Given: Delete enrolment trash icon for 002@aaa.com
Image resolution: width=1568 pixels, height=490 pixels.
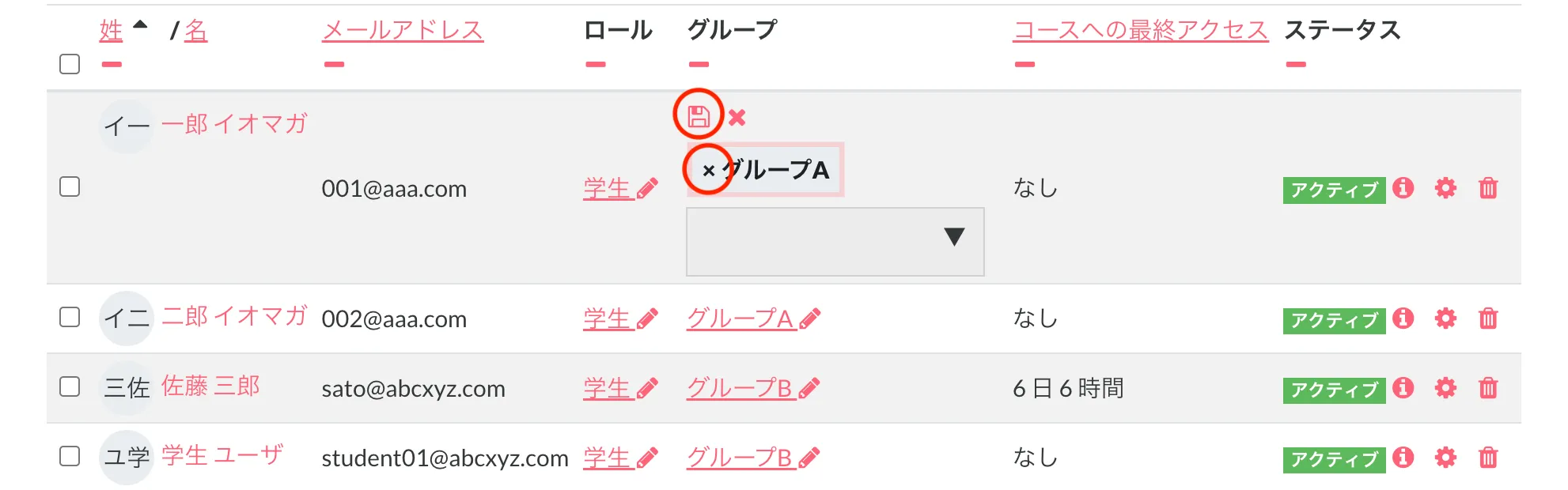Looking at the screenshot, I should (x=1488, y=319).
